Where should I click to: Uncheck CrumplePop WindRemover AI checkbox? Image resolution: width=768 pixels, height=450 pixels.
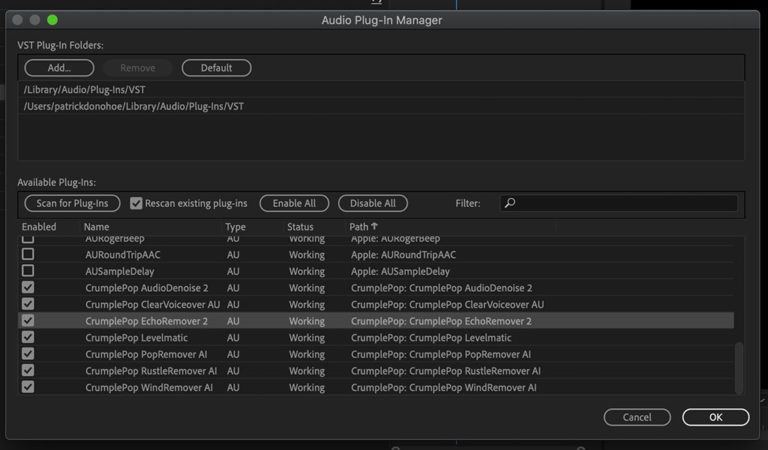(x=28, y=387)
